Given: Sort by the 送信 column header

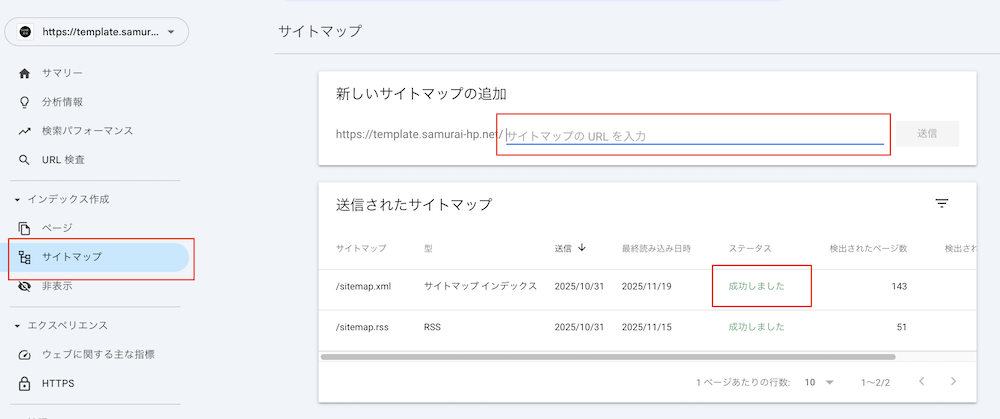Looking at the screenshot, I should tap(563, 248).
